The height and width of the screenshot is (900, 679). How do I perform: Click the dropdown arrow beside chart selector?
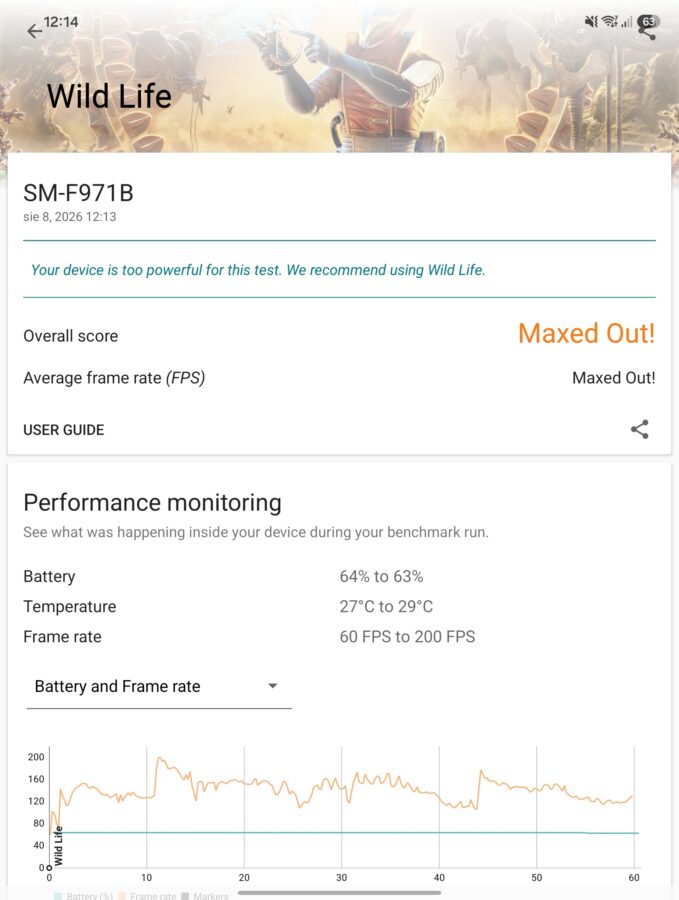pyautogui.click(x=273, y=686)
